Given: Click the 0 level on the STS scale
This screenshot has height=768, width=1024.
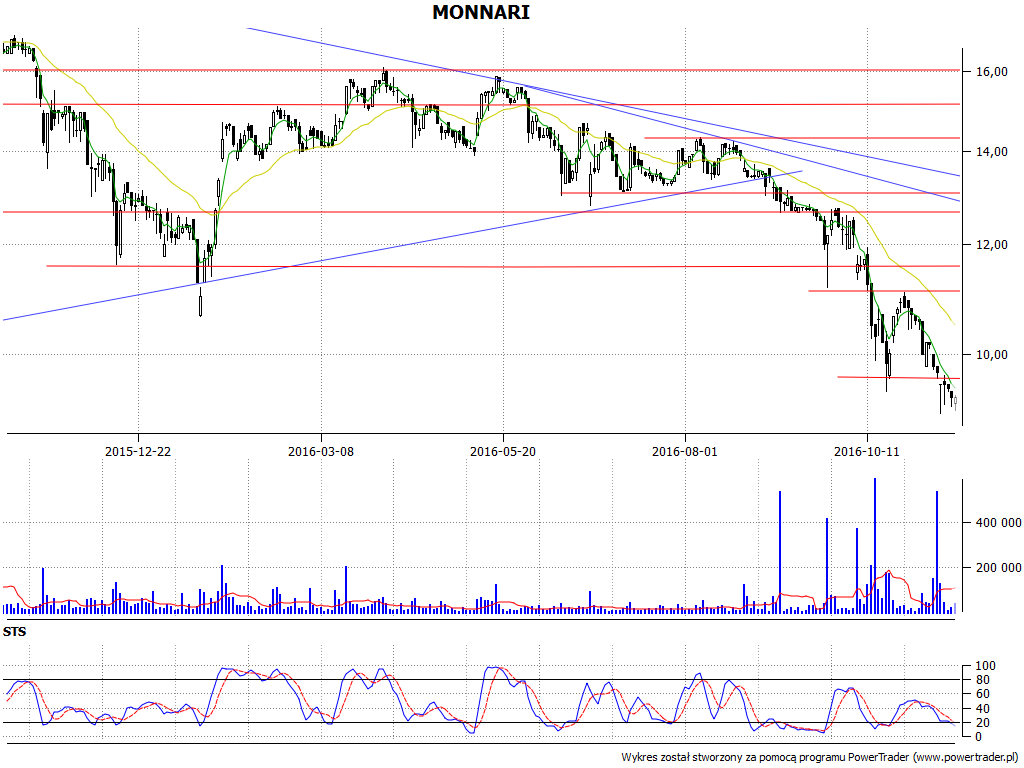Looking at the screenshot, I should (979, 737).
